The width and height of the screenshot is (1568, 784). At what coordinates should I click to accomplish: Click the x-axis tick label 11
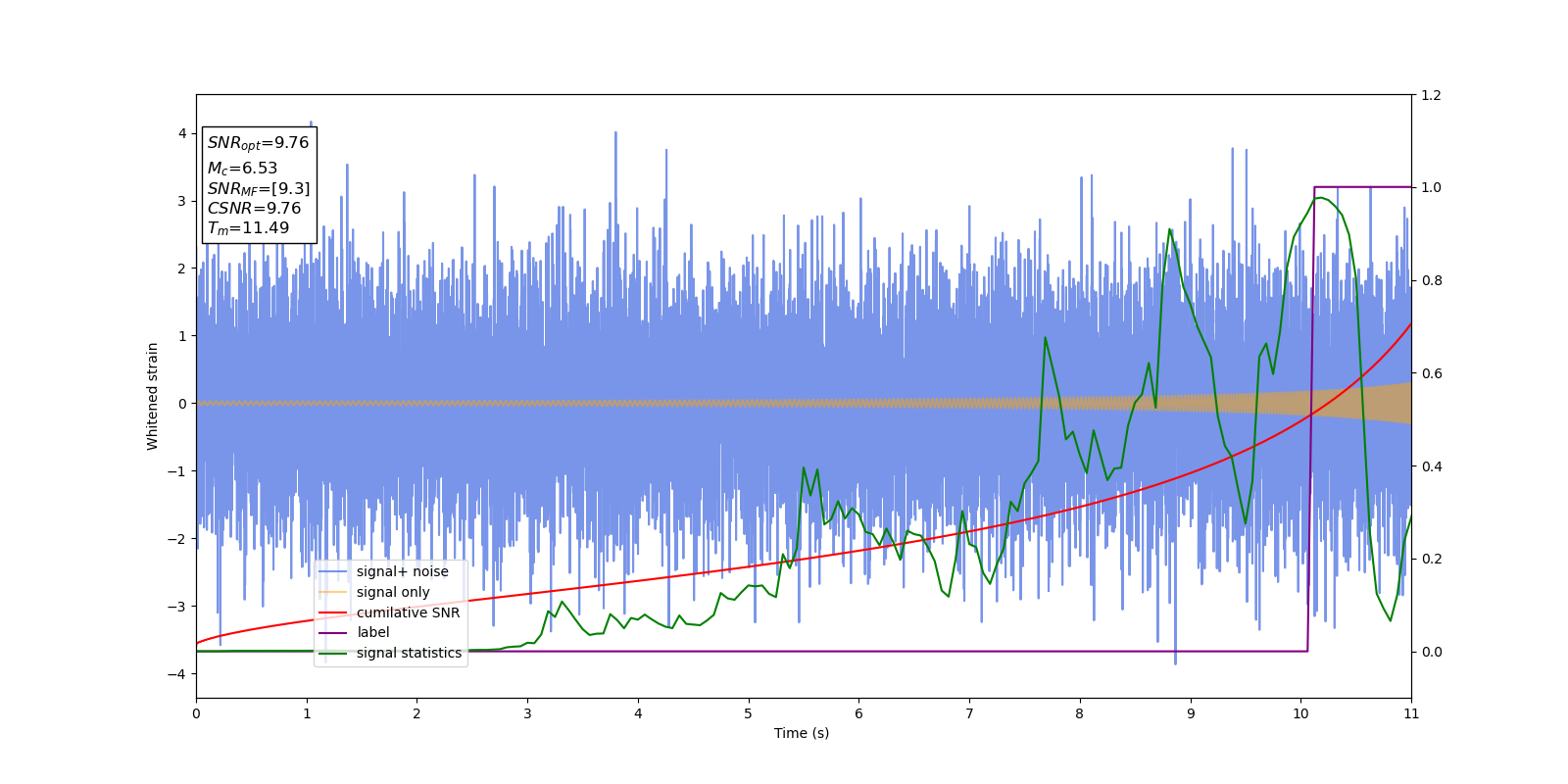[1411, 713]
